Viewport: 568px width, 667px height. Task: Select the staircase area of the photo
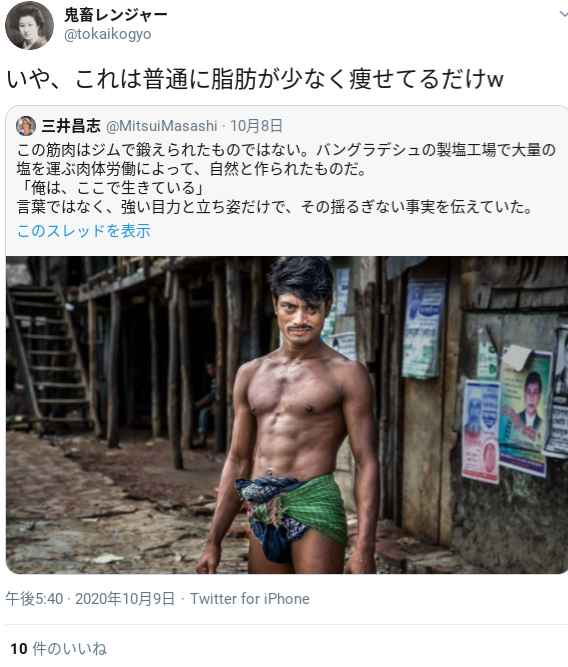(x=49, y=357)
